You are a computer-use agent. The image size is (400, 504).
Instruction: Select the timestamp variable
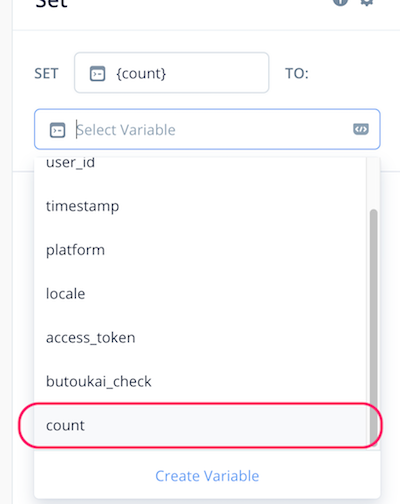pyautogui.click(x=200, y=206)
